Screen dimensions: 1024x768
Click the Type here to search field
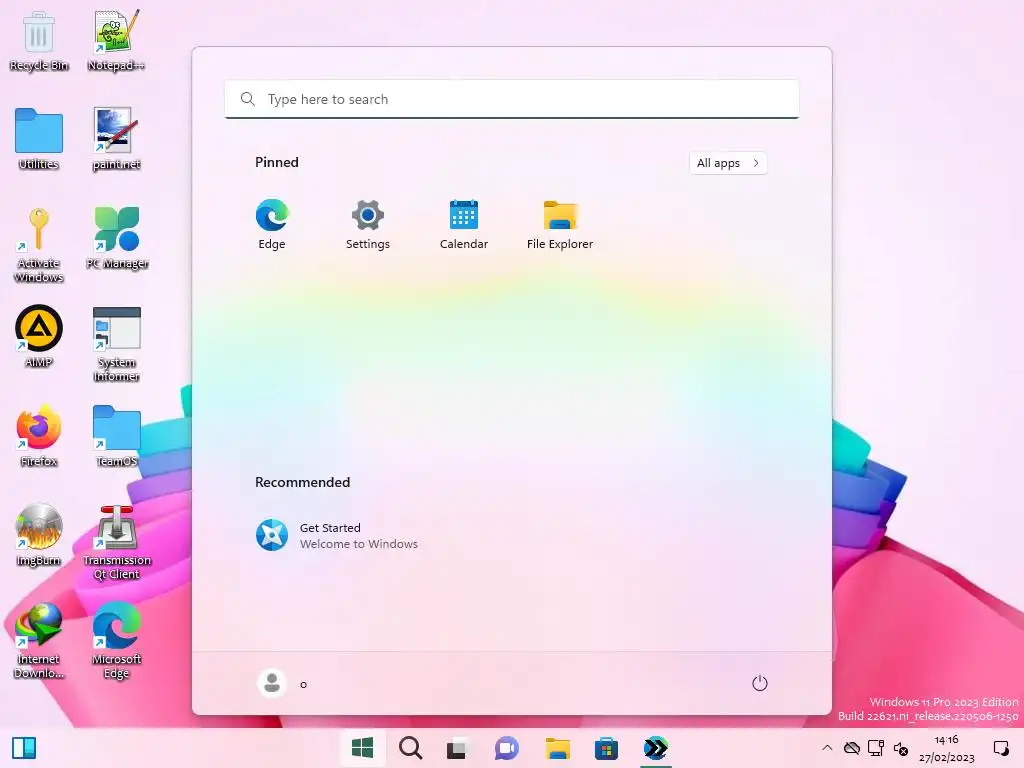tap(512, 99)
